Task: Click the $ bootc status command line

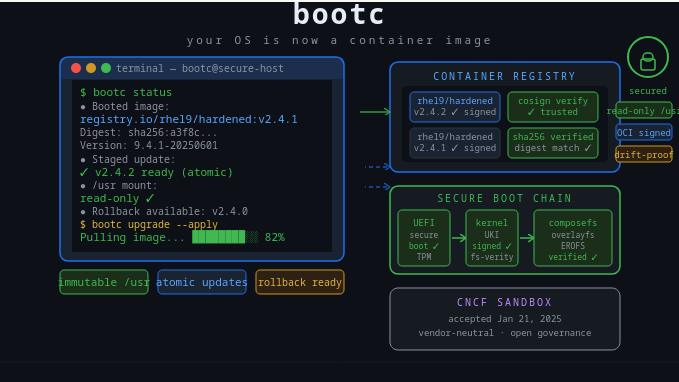Action: pos(126,92)
